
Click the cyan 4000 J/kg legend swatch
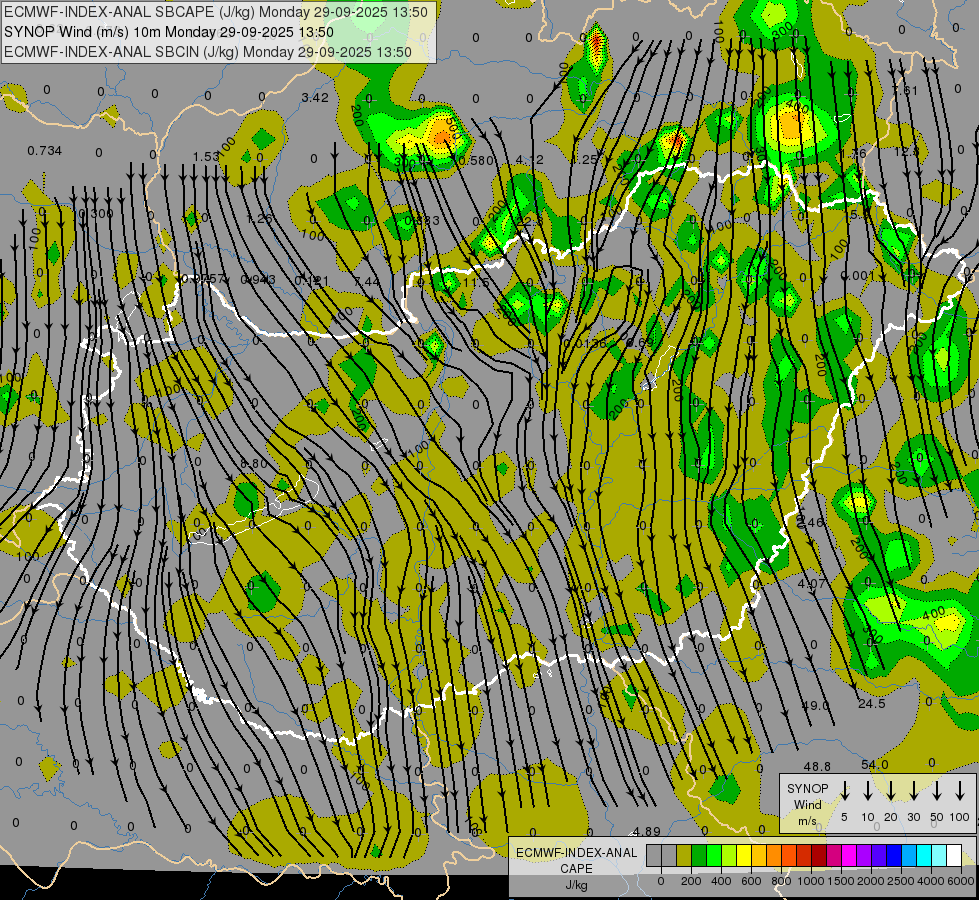pyautogui.click(x=924, y=856)
